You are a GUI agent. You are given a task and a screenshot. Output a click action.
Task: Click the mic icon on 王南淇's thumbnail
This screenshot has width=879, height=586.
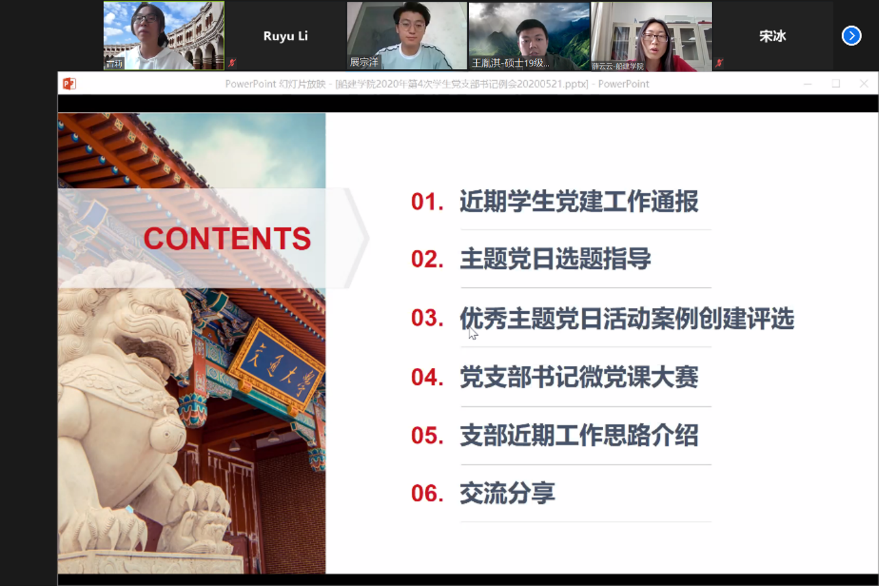[x=477, y=63]
